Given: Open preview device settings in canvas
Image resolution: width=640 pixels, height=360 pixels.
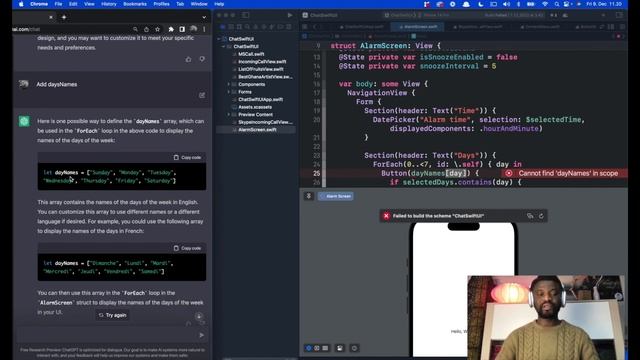Looking at the screenshot, I should coord(340,348).
